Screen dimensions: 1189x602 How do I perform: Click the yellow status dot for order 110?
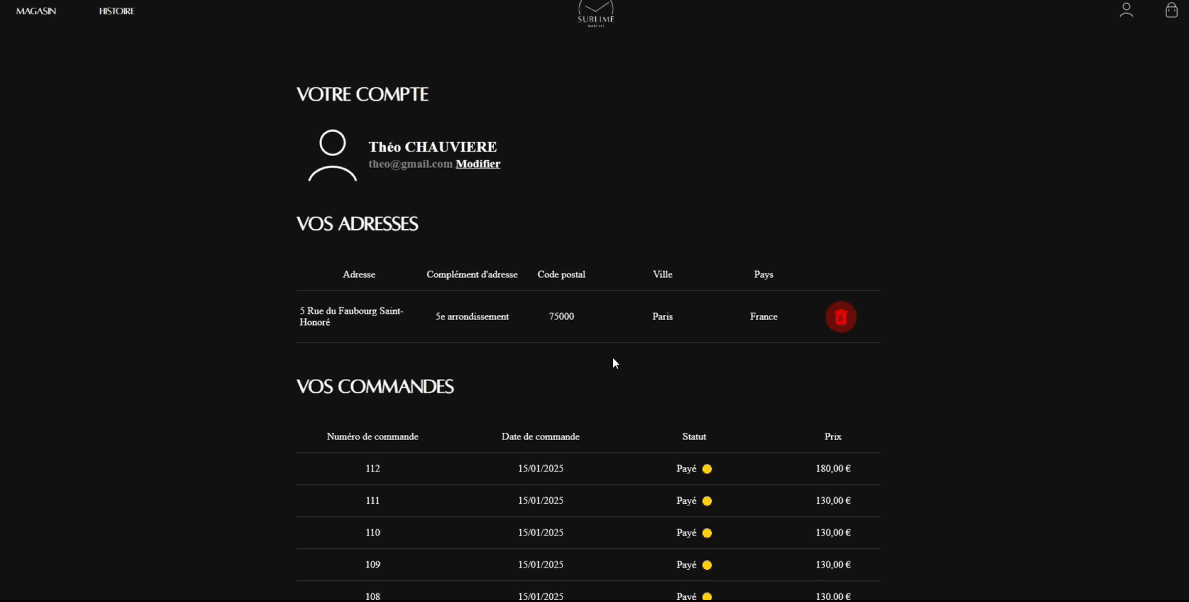707,533
